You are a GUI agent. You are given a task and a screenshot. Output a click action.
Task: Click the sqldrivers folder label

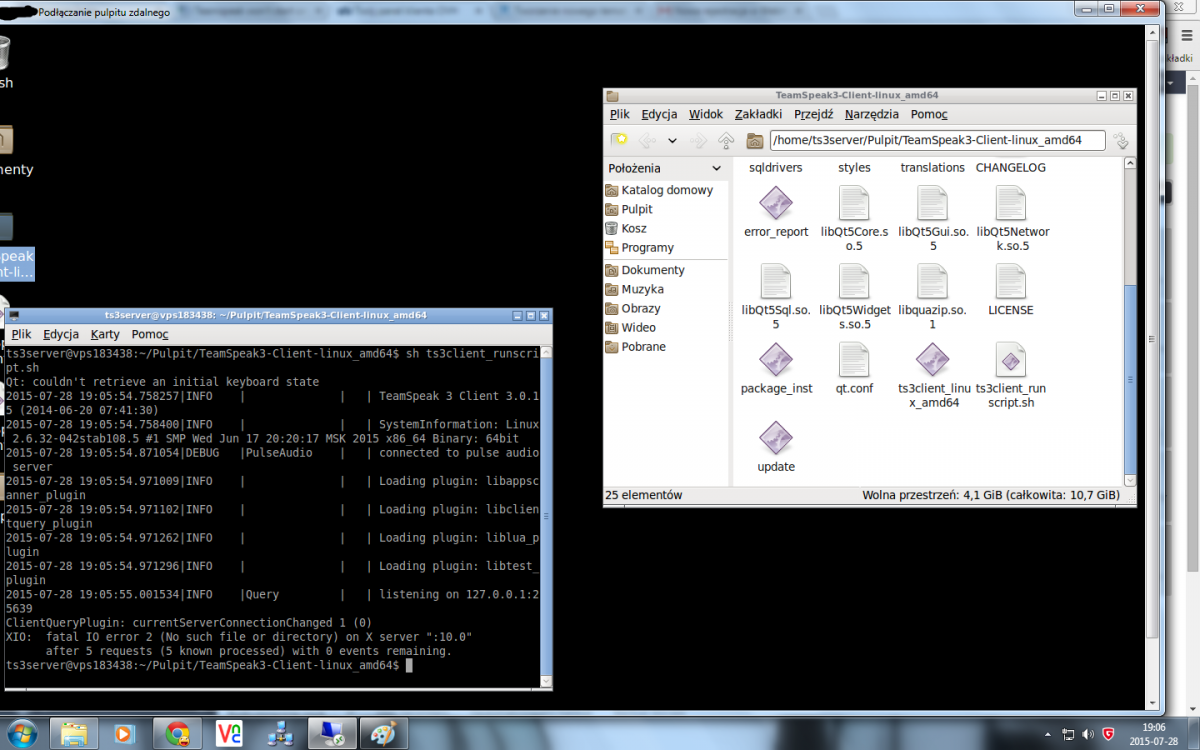pyautogui.click(x=776, y=168)
